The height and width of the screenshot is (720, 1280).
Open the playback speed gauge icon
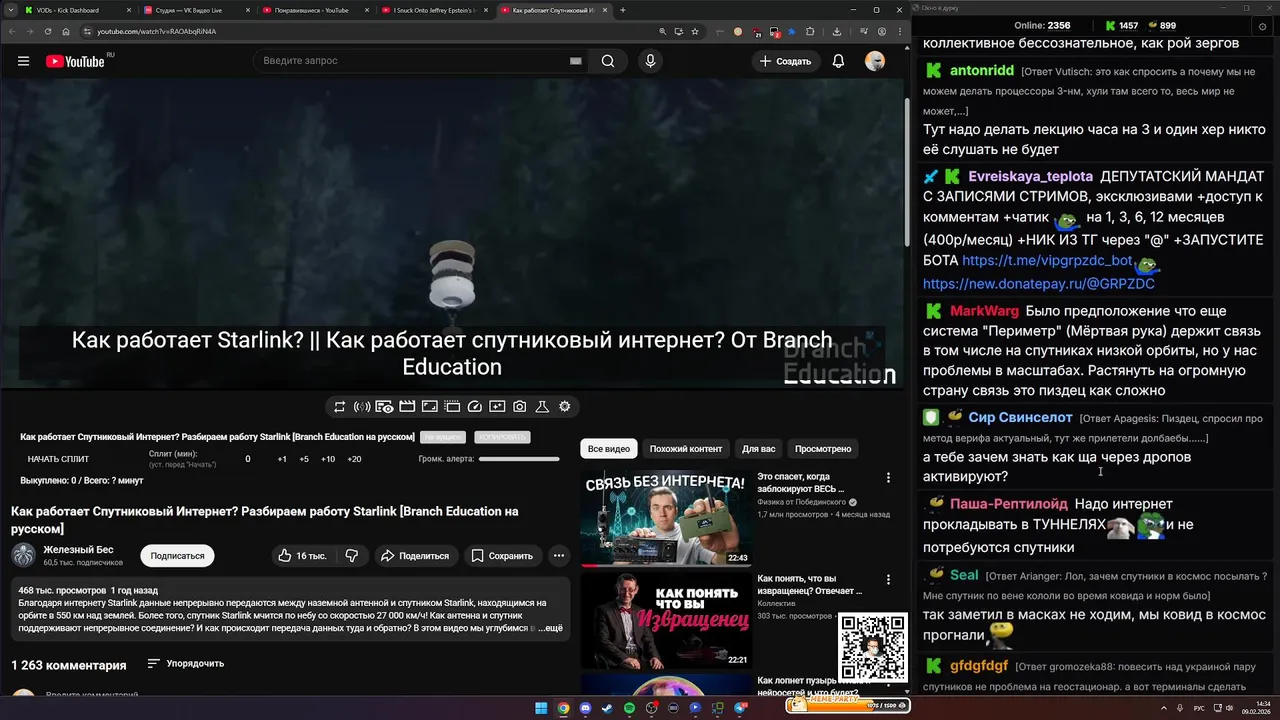coord(475,407)
